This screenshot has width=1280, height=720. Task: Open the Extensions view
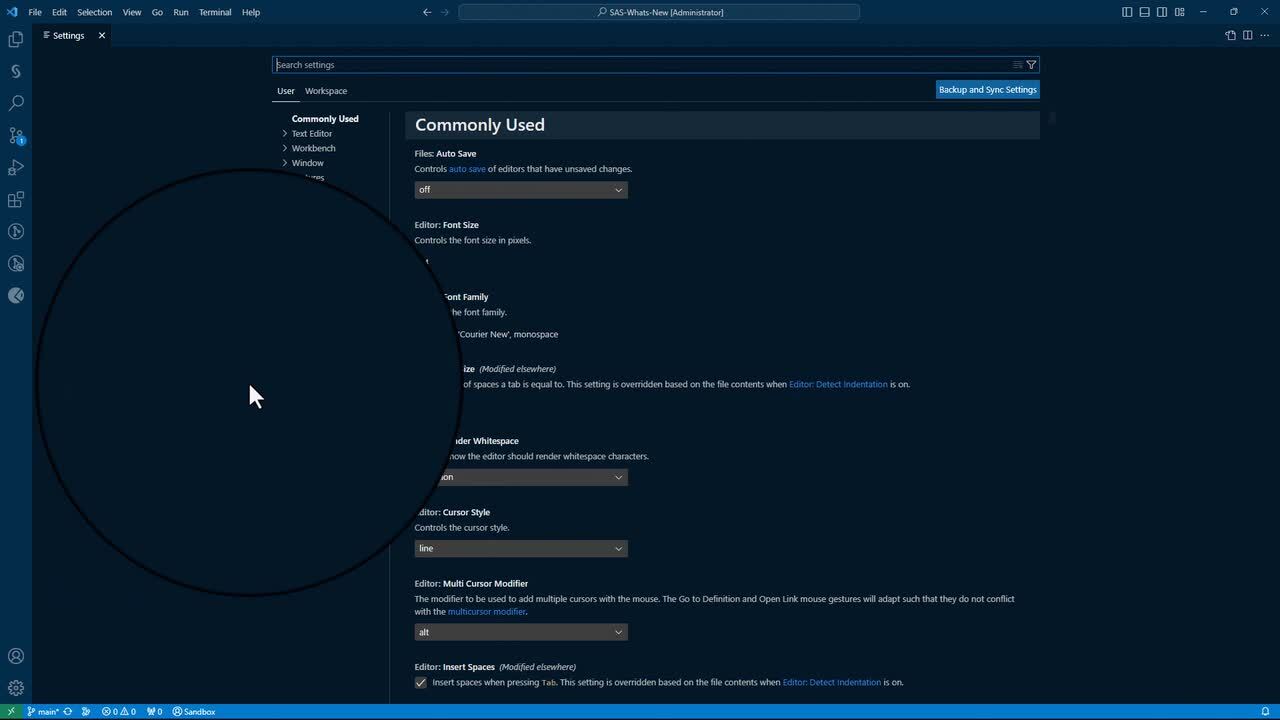(16, 200)
